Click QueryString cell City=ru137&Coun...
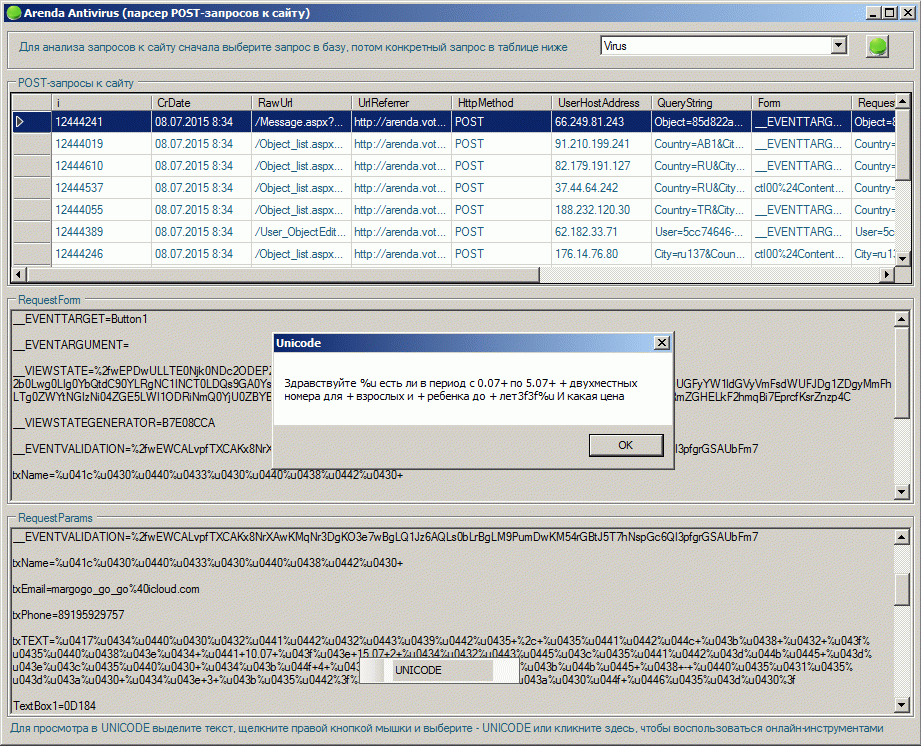 click(701, 254)
